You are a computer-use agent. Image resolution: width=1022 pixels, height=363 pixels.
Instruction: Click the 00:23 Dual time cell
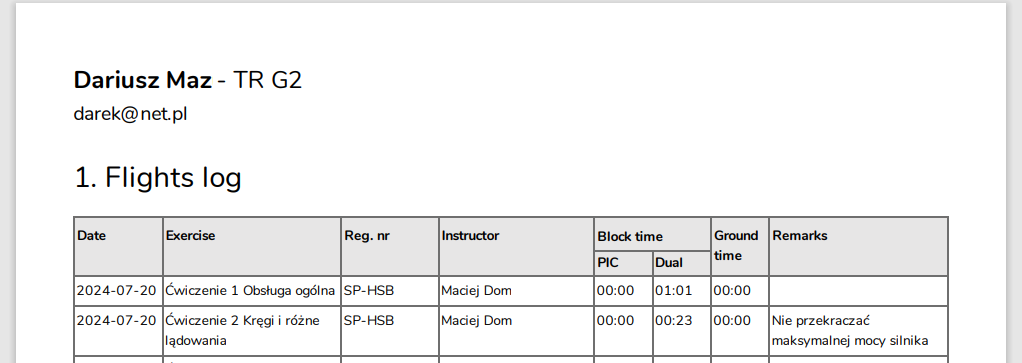click(682, 331)
